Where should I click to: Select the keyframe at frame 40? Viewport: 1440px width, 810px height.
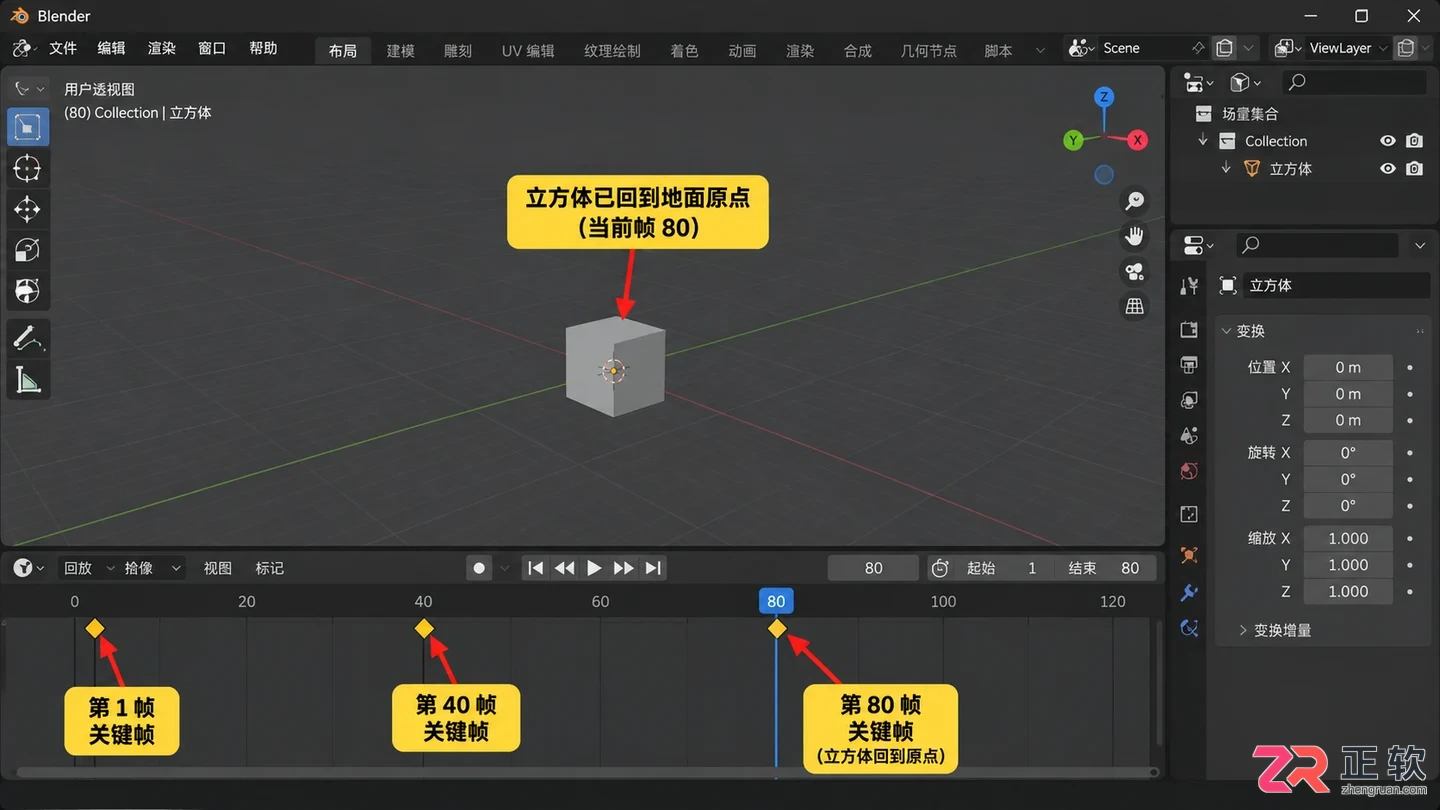click(424, 628)
